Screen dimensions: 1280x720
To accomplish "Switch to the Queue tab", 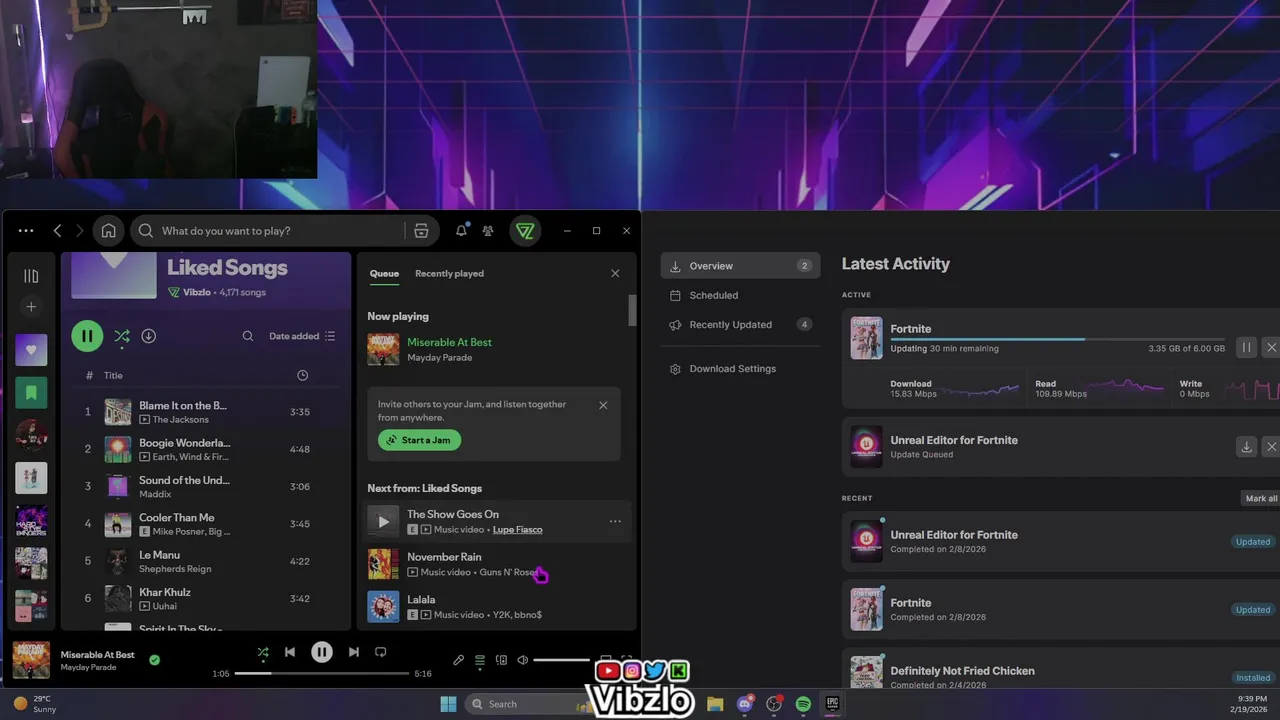I will [384, 273].
